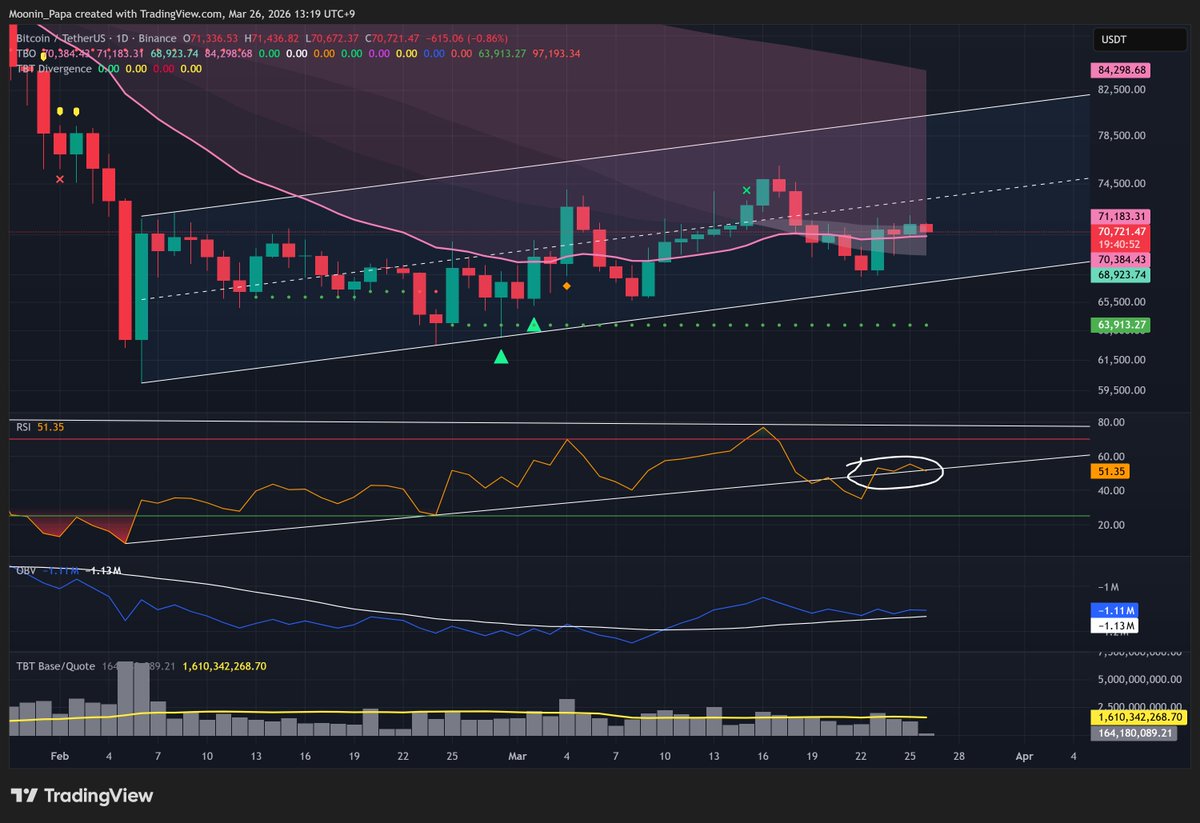This screenshot has height=823, width=1200.
Task: Click the 28 date label on the time axis
Action: point(958,758)
